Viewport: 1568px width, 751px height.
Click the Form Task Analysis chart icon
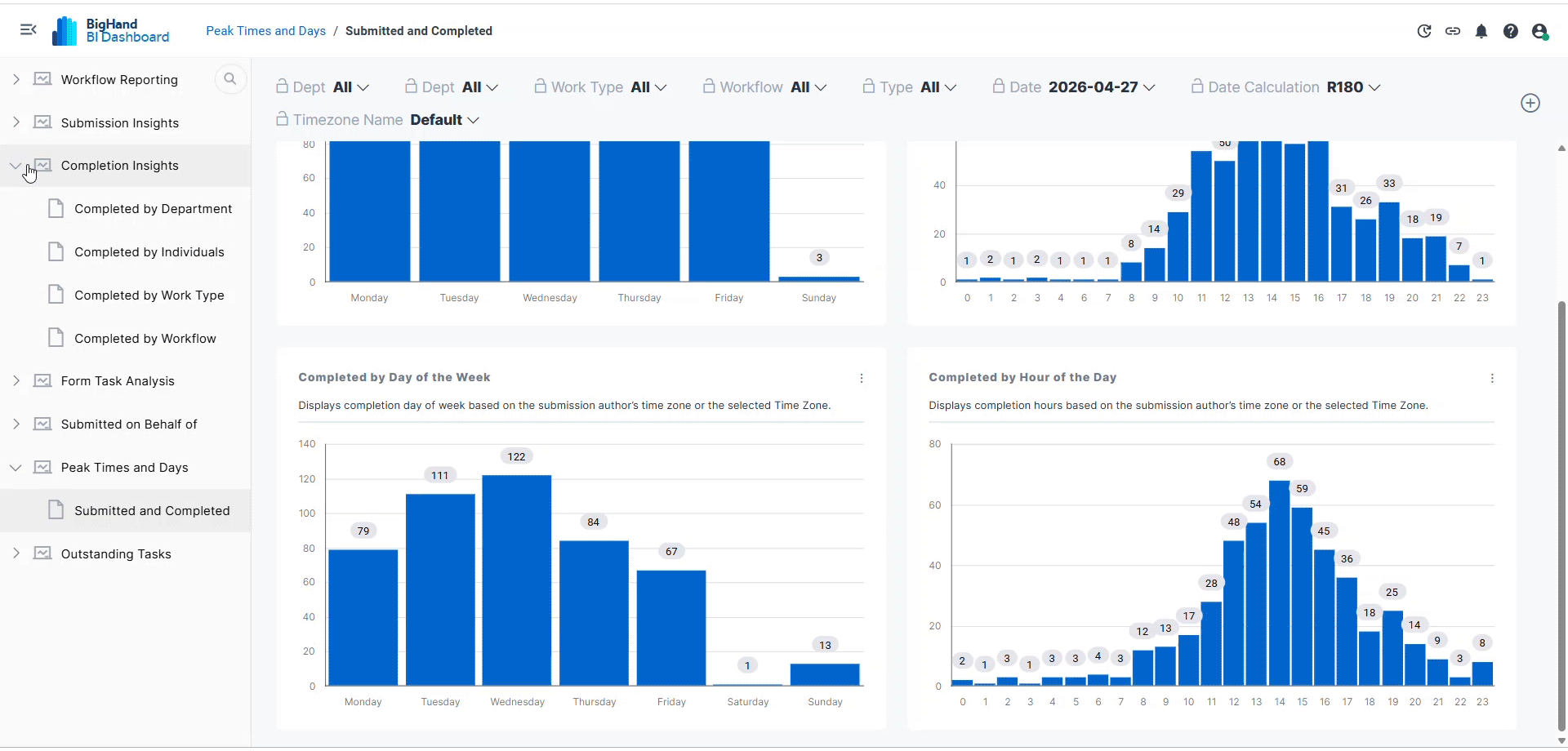[x=42, y=380]
